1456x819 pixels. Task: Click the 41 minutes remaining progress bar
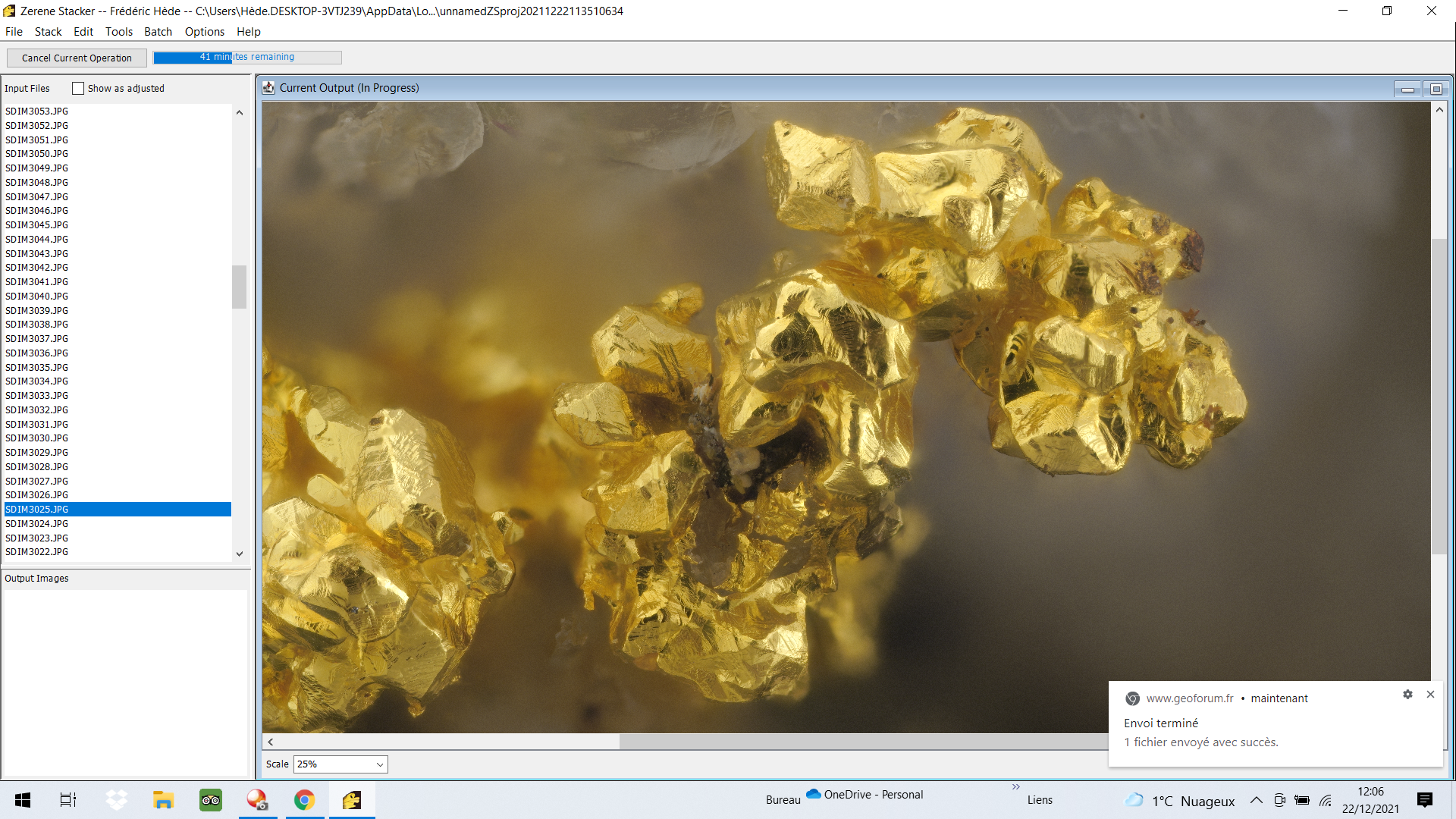(x=247, y=58)
